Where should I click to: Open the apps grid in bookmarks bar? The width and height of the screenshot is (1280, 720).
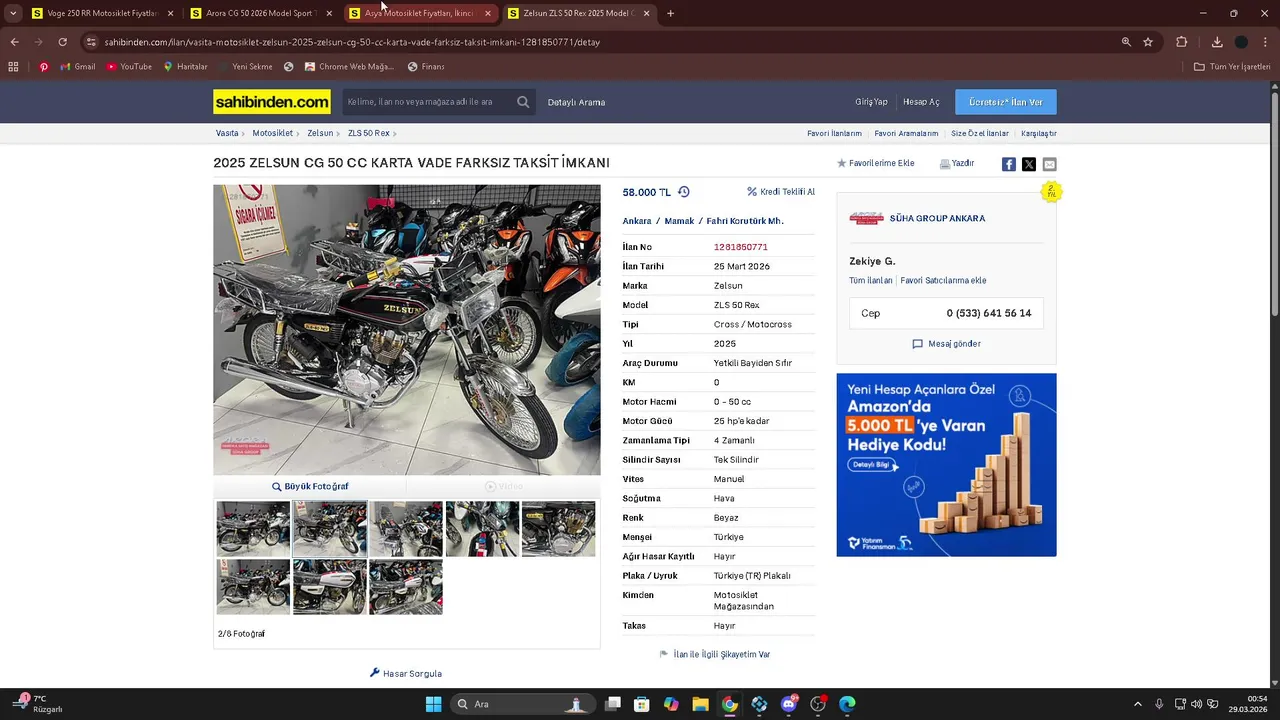[x=13, y=67]
